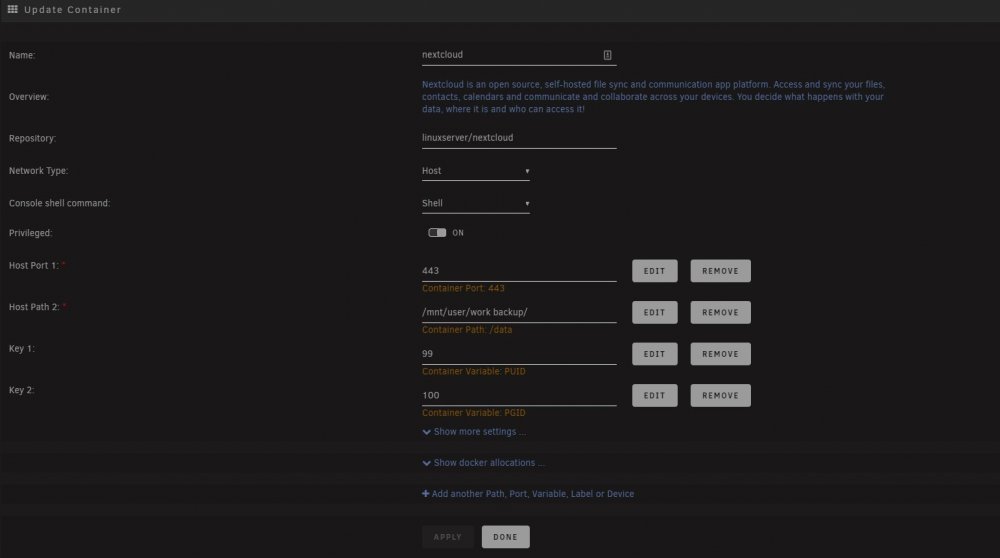This screenshot has height=558, width=1000.
Task: Click the 'Update Container' heading
Action: [x=73, y=10]
